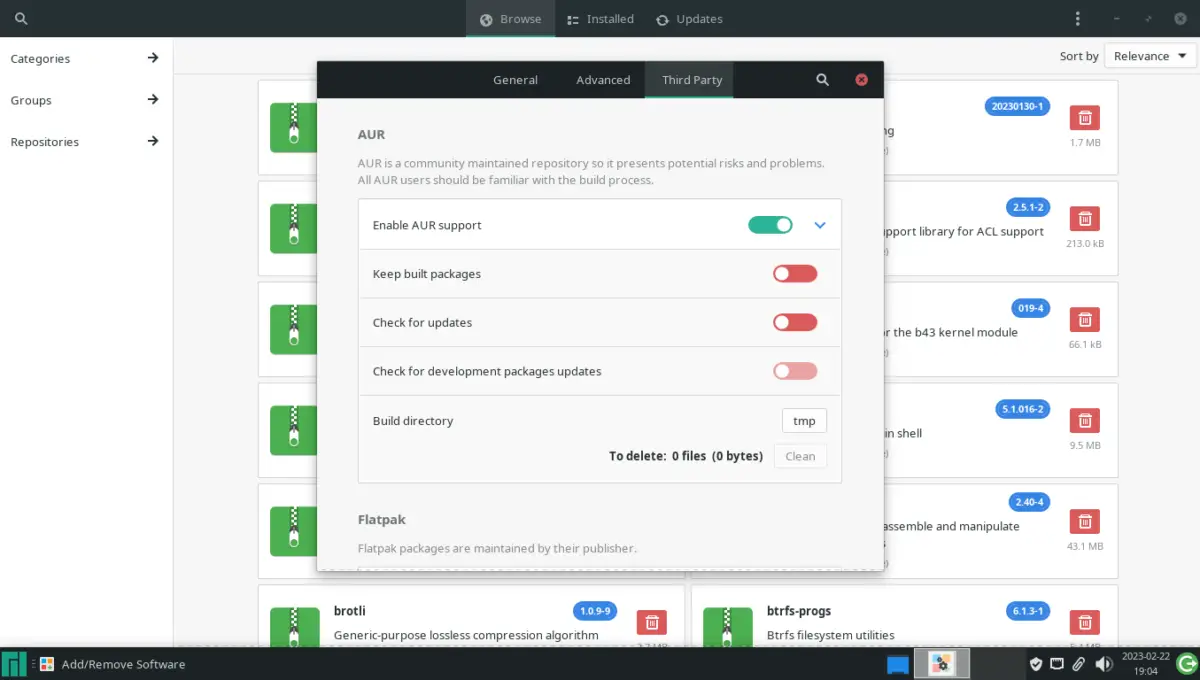Expand the chevron beside Enable AUR support

point(820,225)
